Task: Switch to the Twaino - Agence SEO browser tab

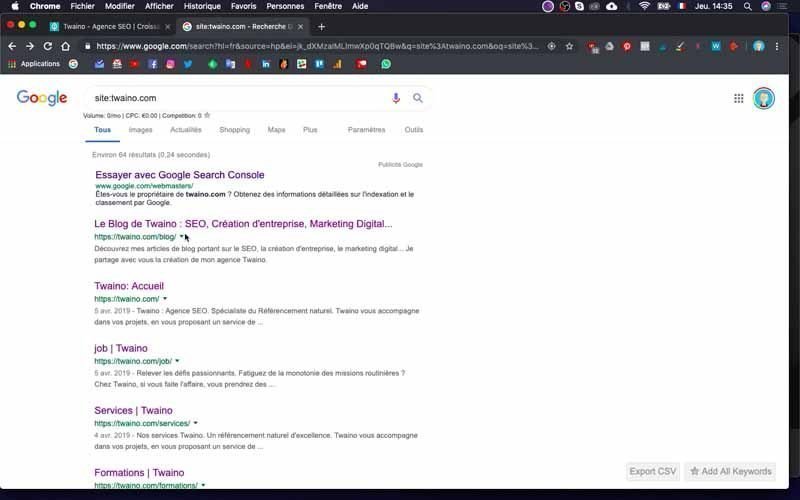Action: 110,27
